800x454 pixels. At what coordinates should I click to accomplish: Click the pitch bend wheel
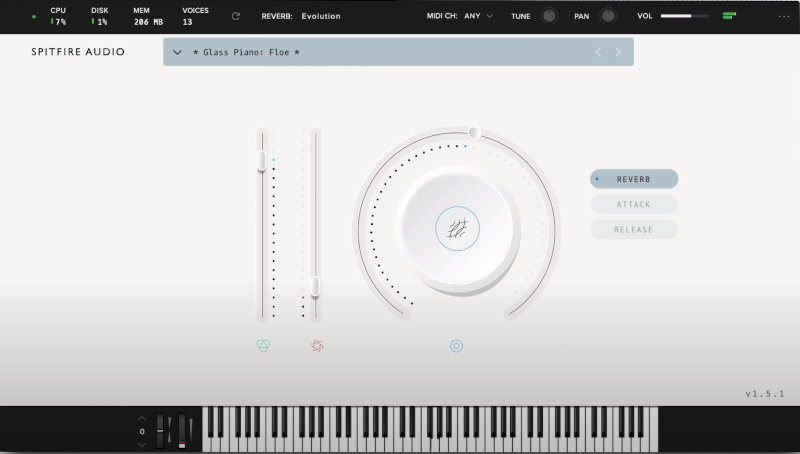click(160, 431)
